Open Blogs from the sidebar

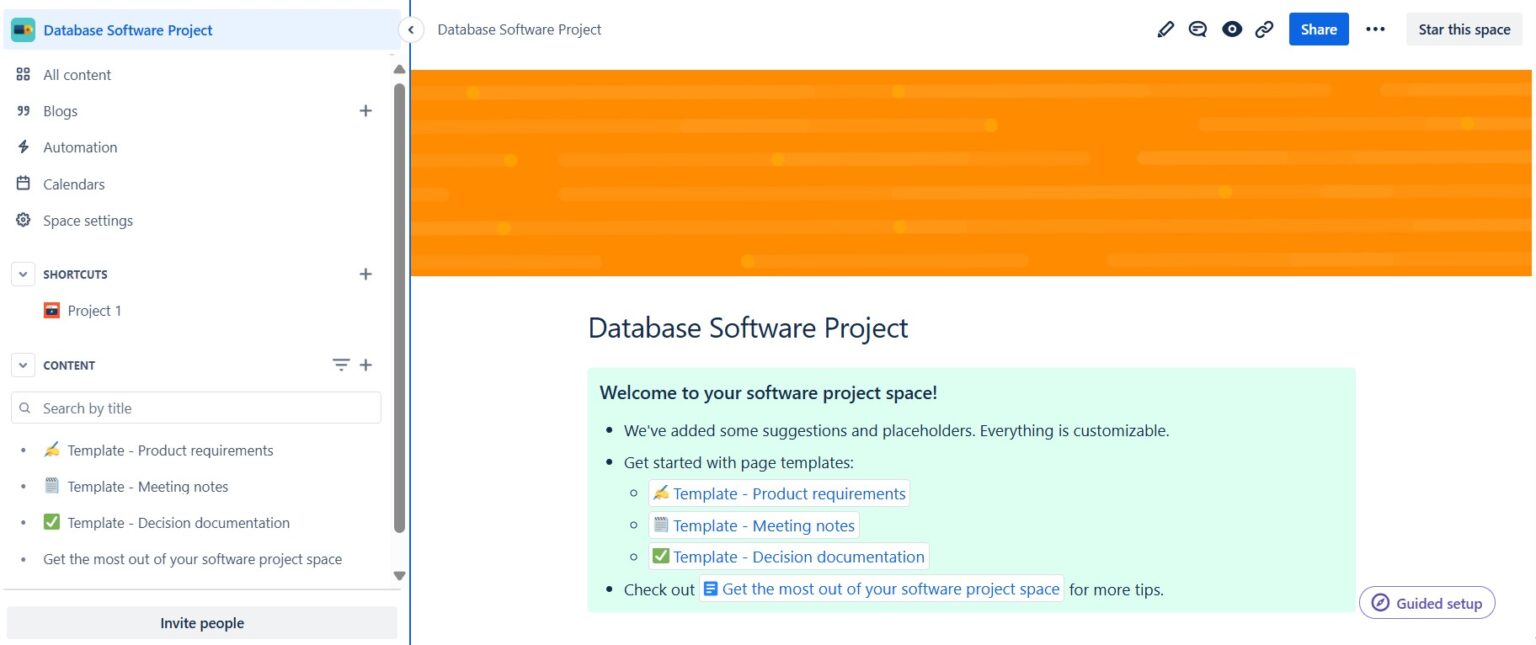click(x=60, y=110)
